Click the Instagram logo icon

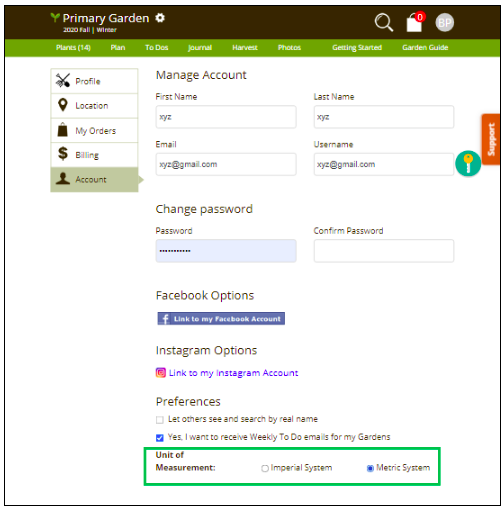(x=161, y=372)
